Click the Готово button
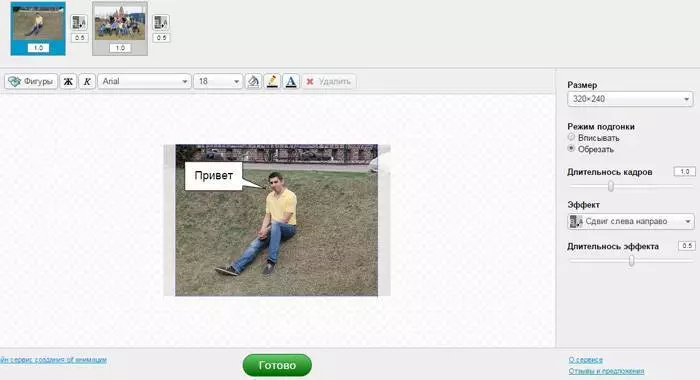The height and width of the screenshot is (380, 700). [x=277, y=365]
